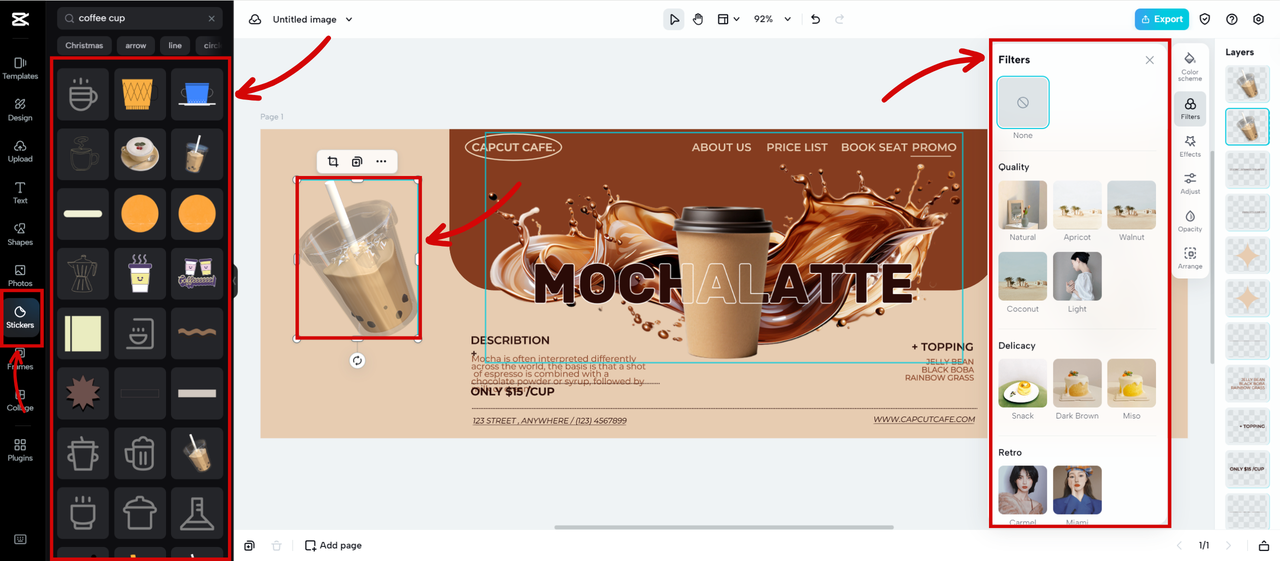Open the Design panel
The width and height of the screenshot is (1280, 561).
(x=20, y=109)
